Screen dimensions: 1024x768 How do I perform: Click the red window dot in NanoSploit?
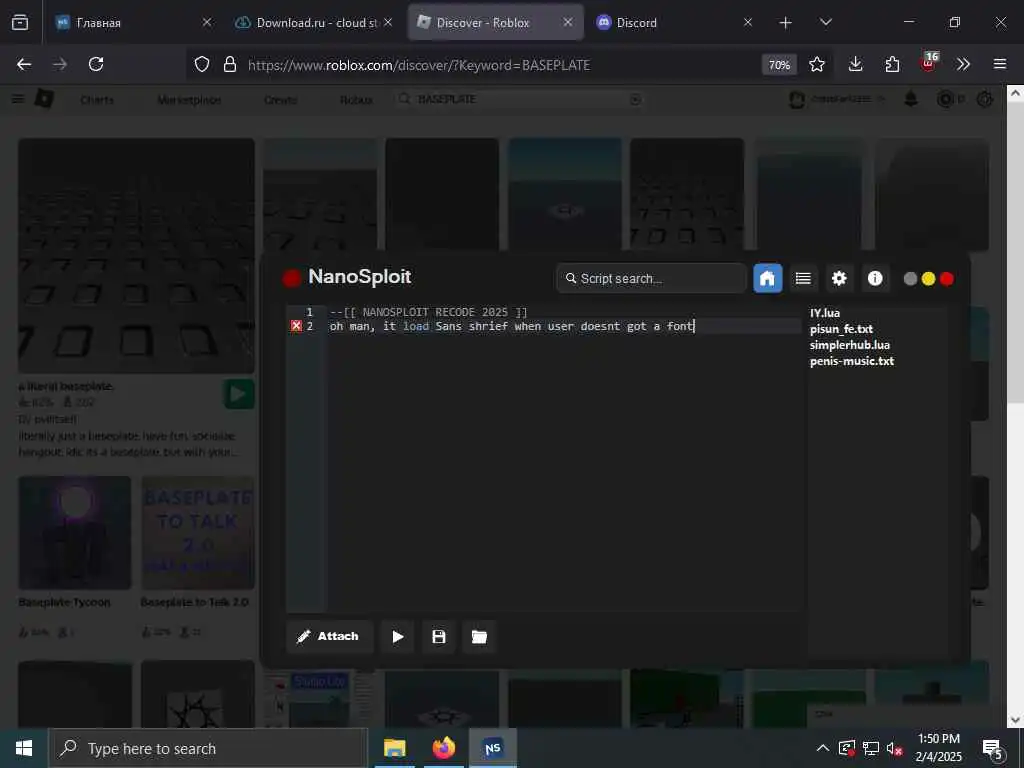coord(946,279)
